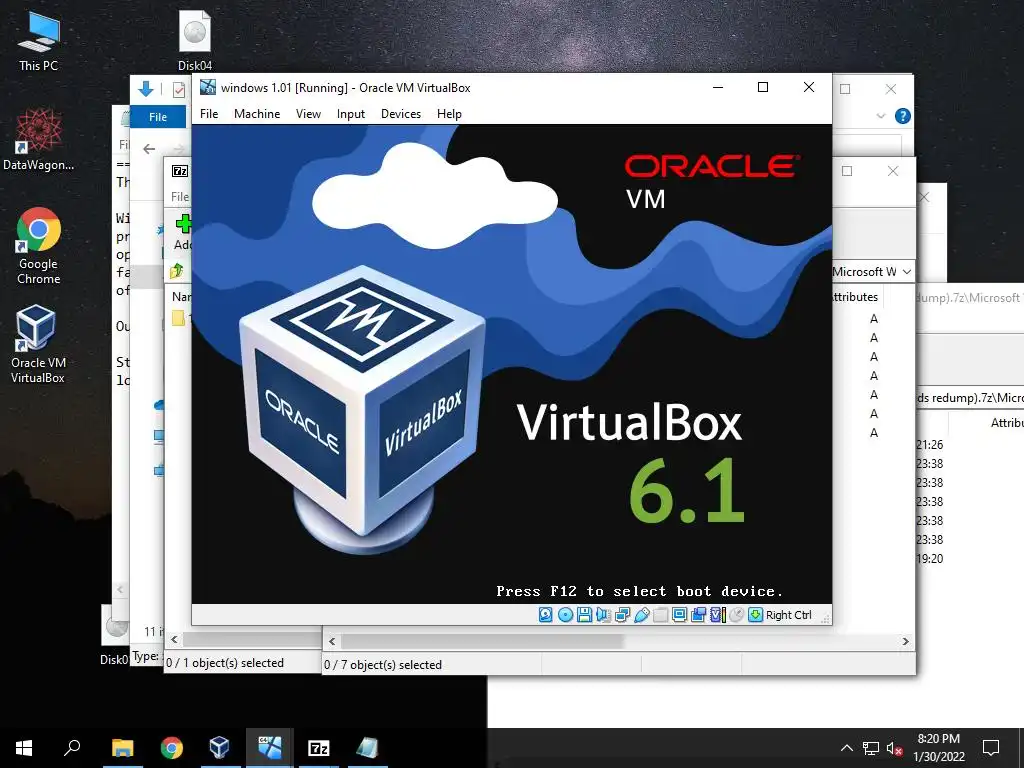Open the Help menu in VirtualBox
The height and width of the screenshot is (768, 1024).
(x=449, y=114)
